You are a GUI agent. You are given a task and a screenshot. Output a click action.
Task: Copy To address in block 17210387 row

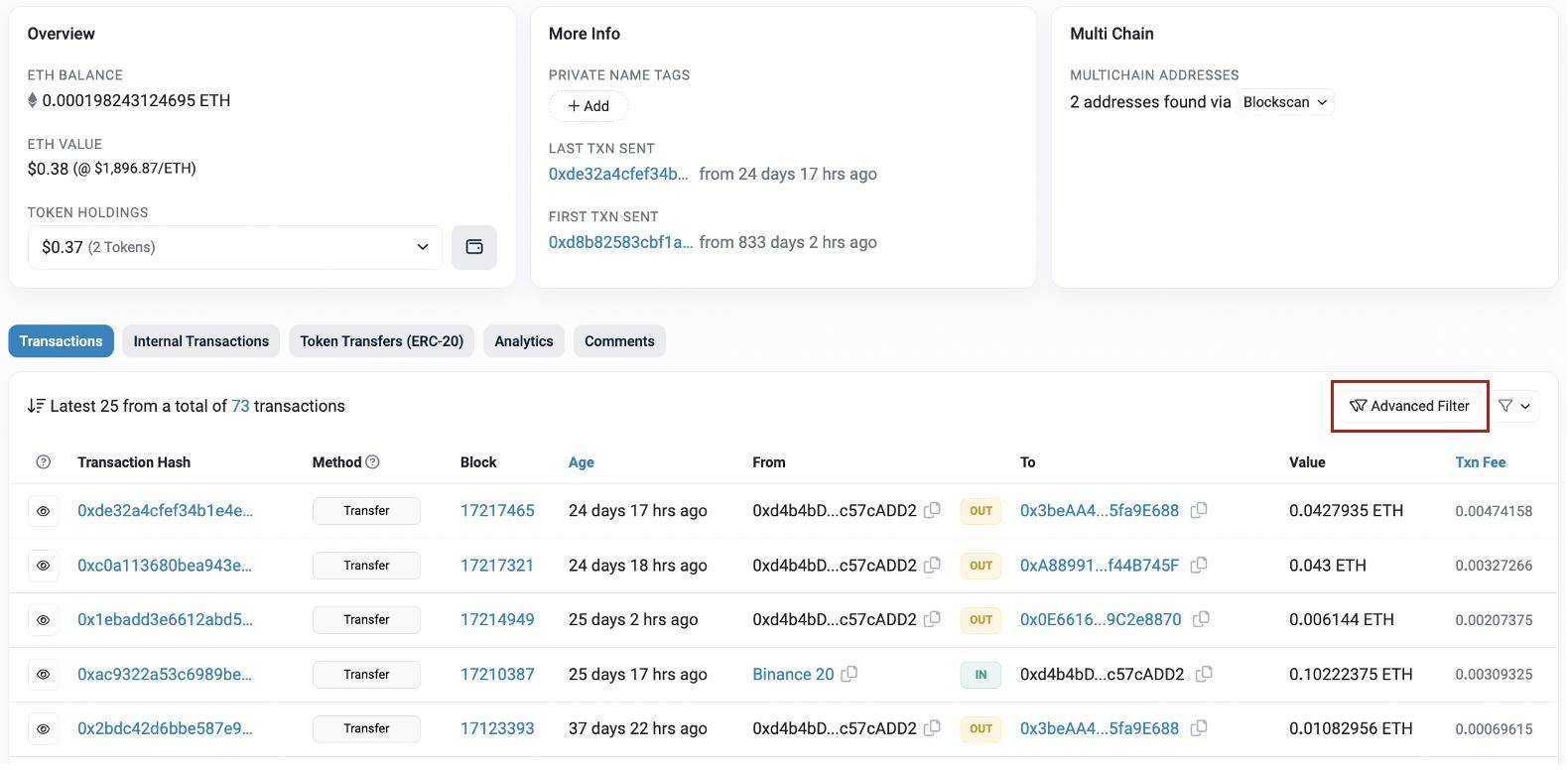click(x=1204, y=674)
